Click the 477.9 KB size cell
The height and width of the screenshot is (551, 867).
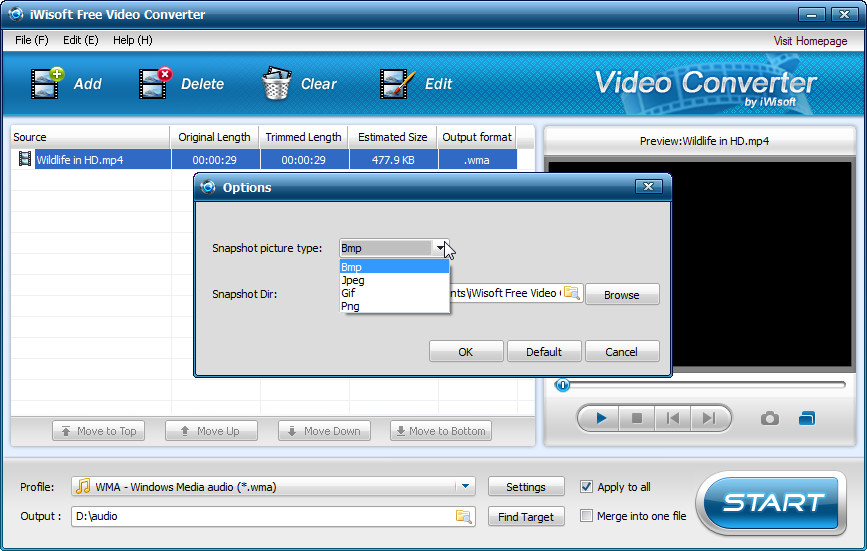[393, 160]
